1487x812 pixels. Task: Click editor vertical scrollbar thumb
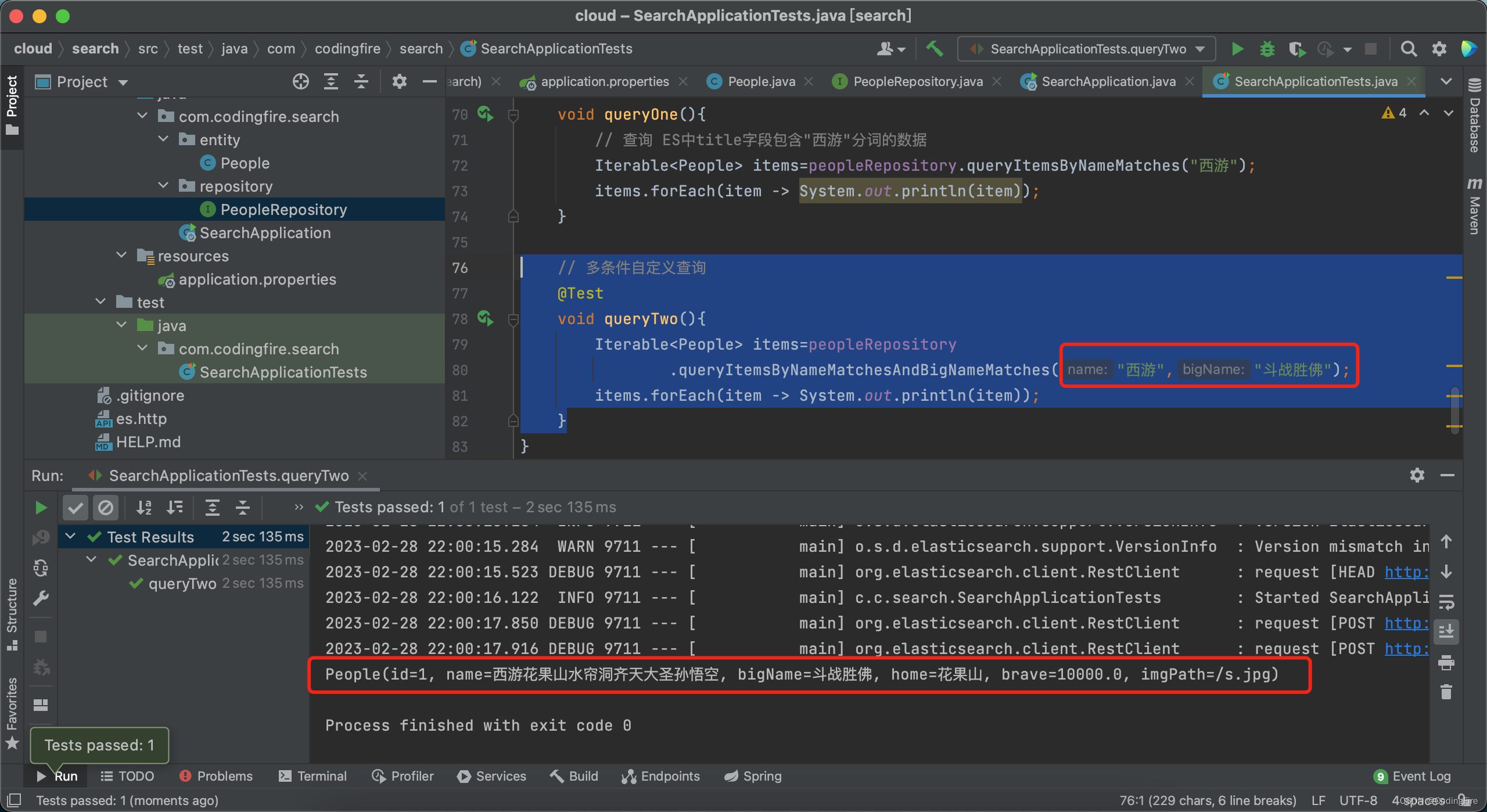pos(1455,410)
